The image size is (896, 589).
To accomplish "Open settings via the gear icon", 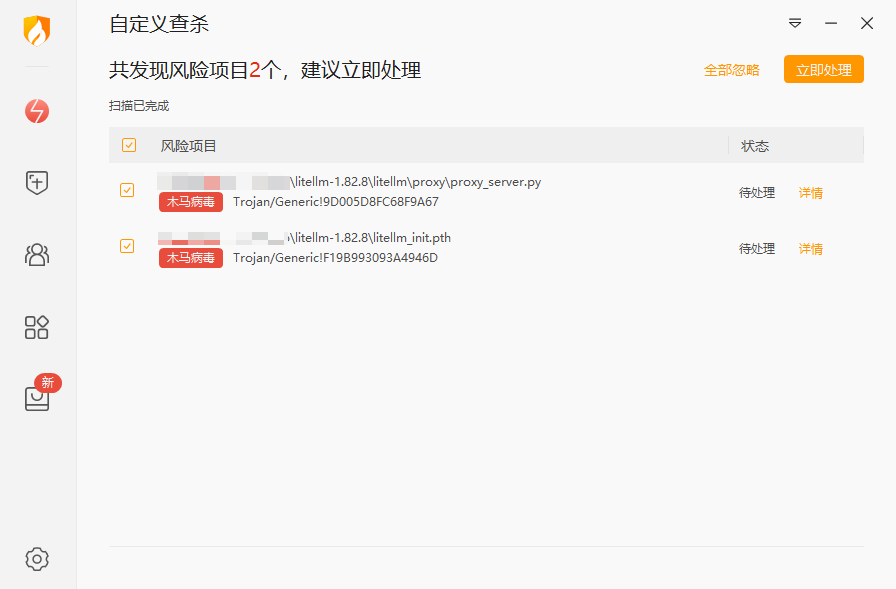I will click(37, 558).
